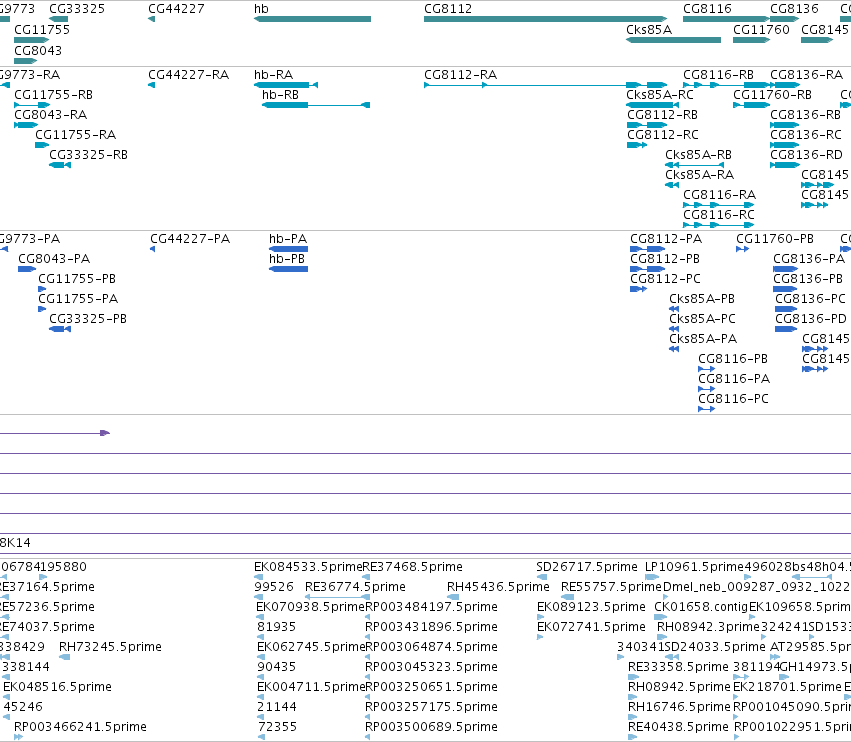Open the RE33358.5prime EST label
Image resolution: width=851 pixels, height=742 pixels.
click(678, 667)
